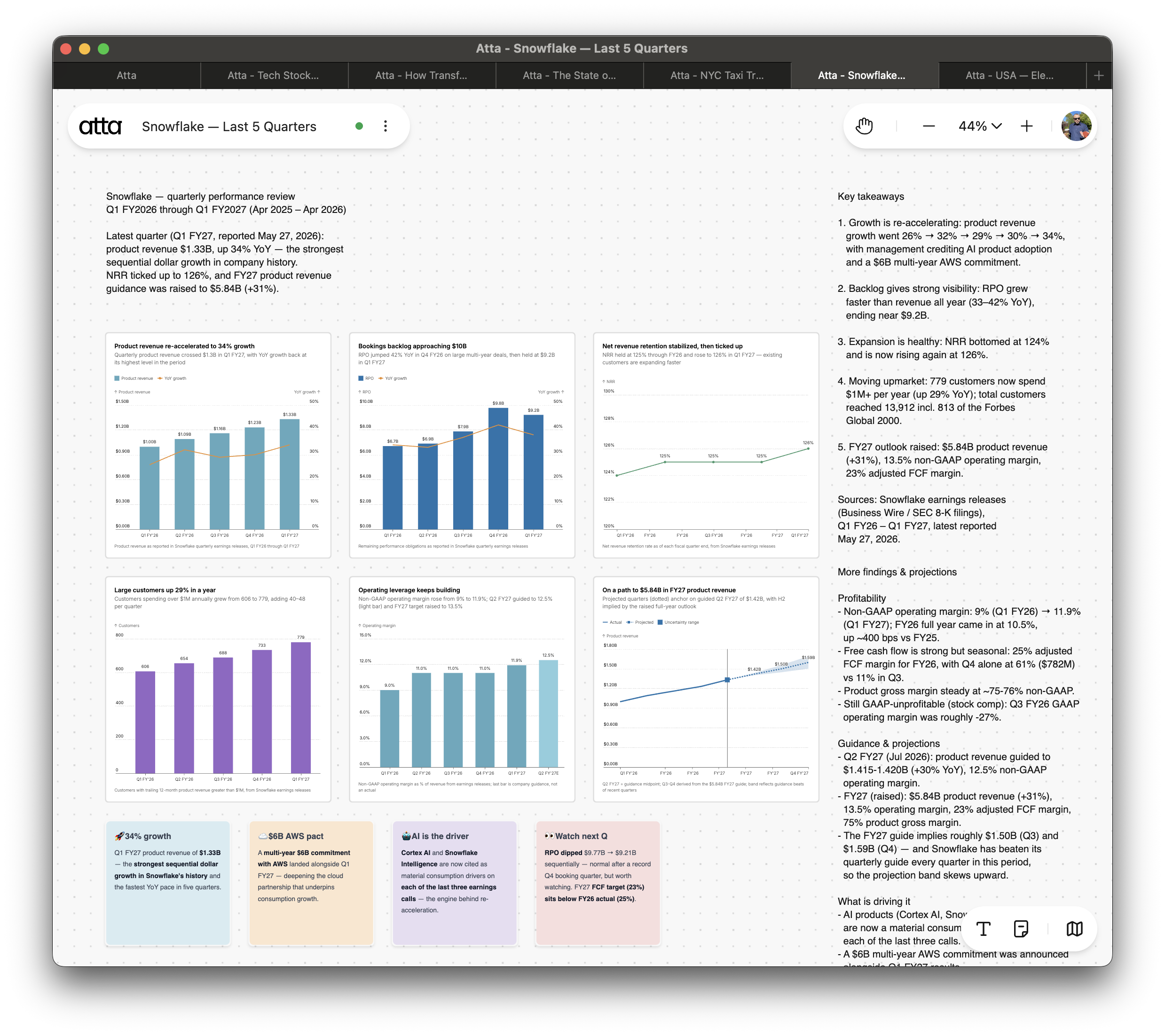Click More findings & projections heading

coord(897,572)
